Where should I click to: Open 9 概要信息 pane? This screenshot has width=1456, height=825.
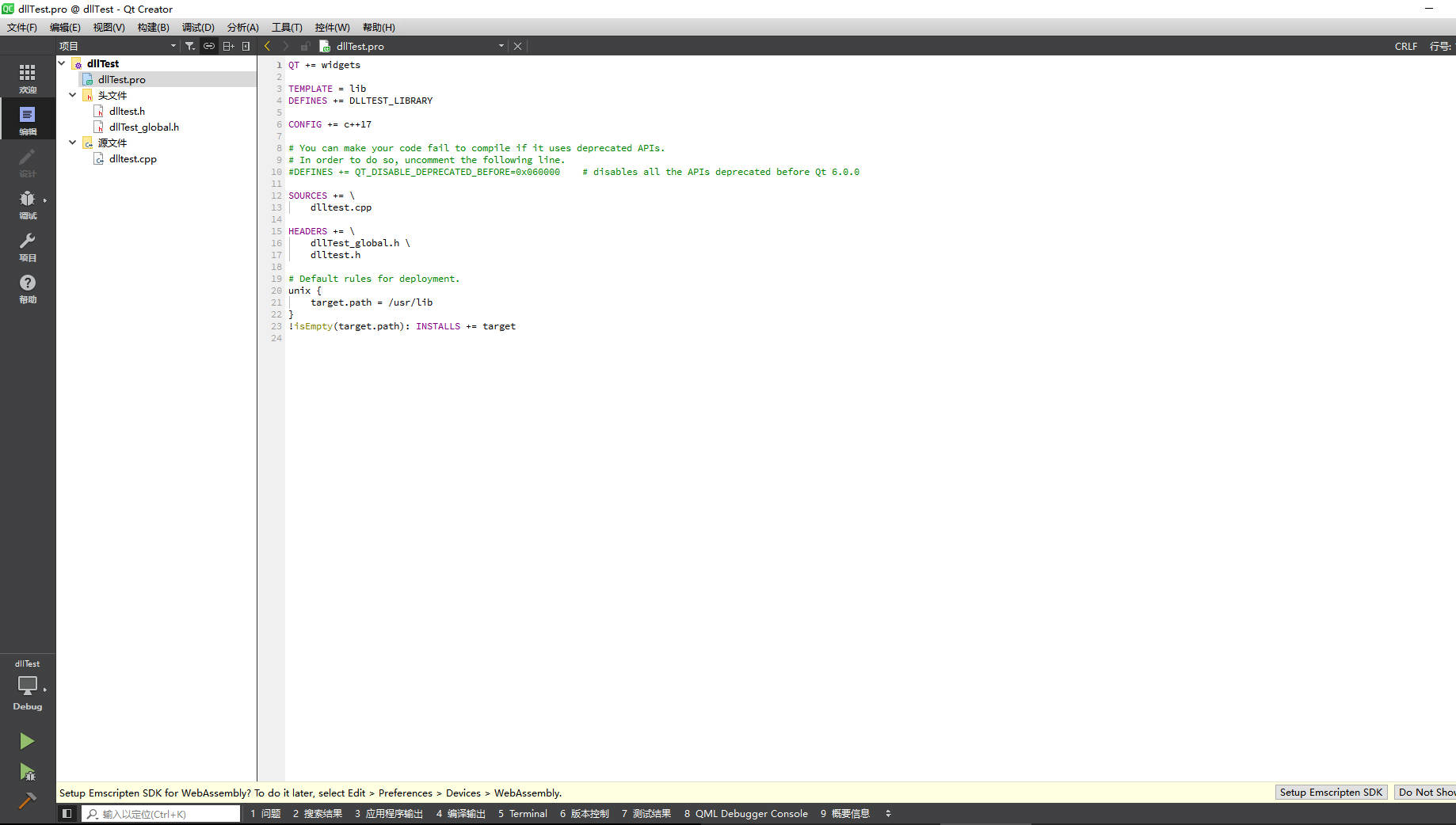click(x=844, y=813)
